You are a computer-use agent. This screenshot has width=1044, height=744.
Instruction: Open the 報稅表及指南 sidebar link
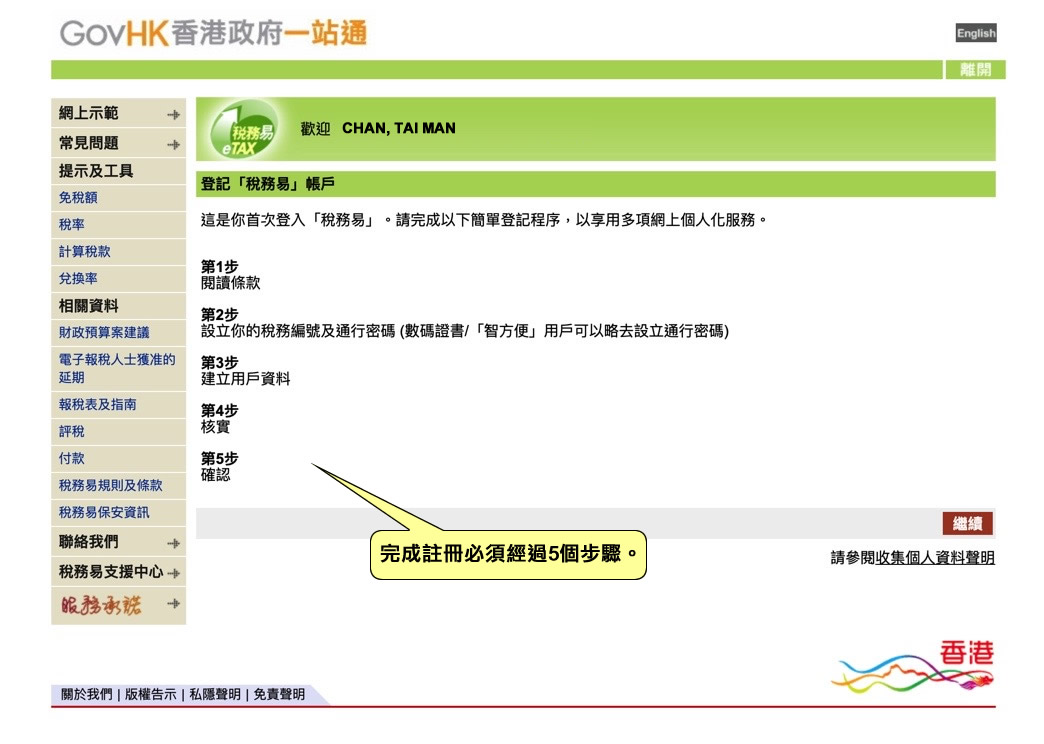click(97, 404)
